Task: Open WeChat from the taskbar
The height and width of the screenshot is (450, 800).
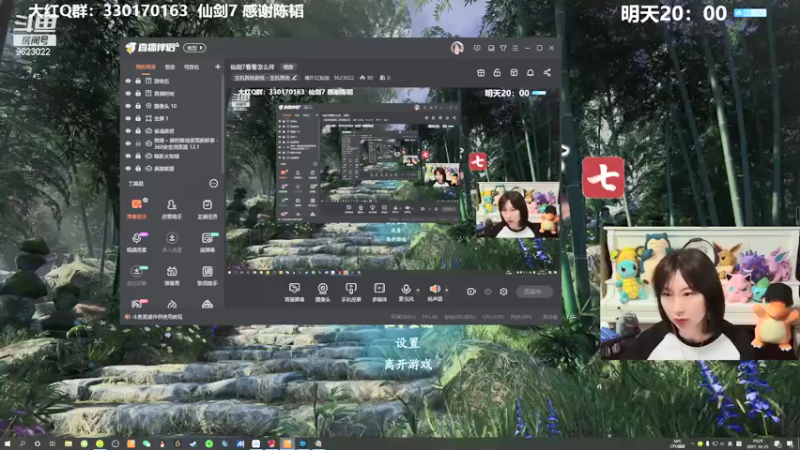Action: click(x=146, y=444)
